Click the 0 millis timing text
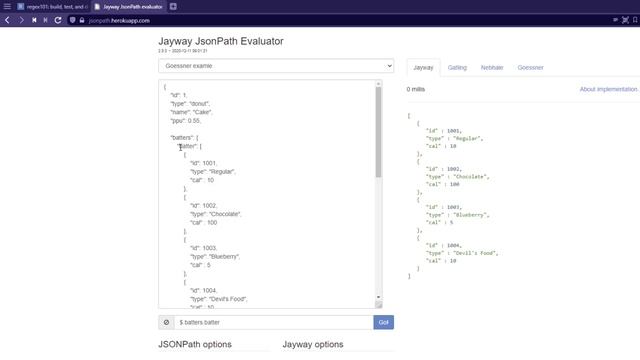This screenshot has width=640, height=360. 416,89
